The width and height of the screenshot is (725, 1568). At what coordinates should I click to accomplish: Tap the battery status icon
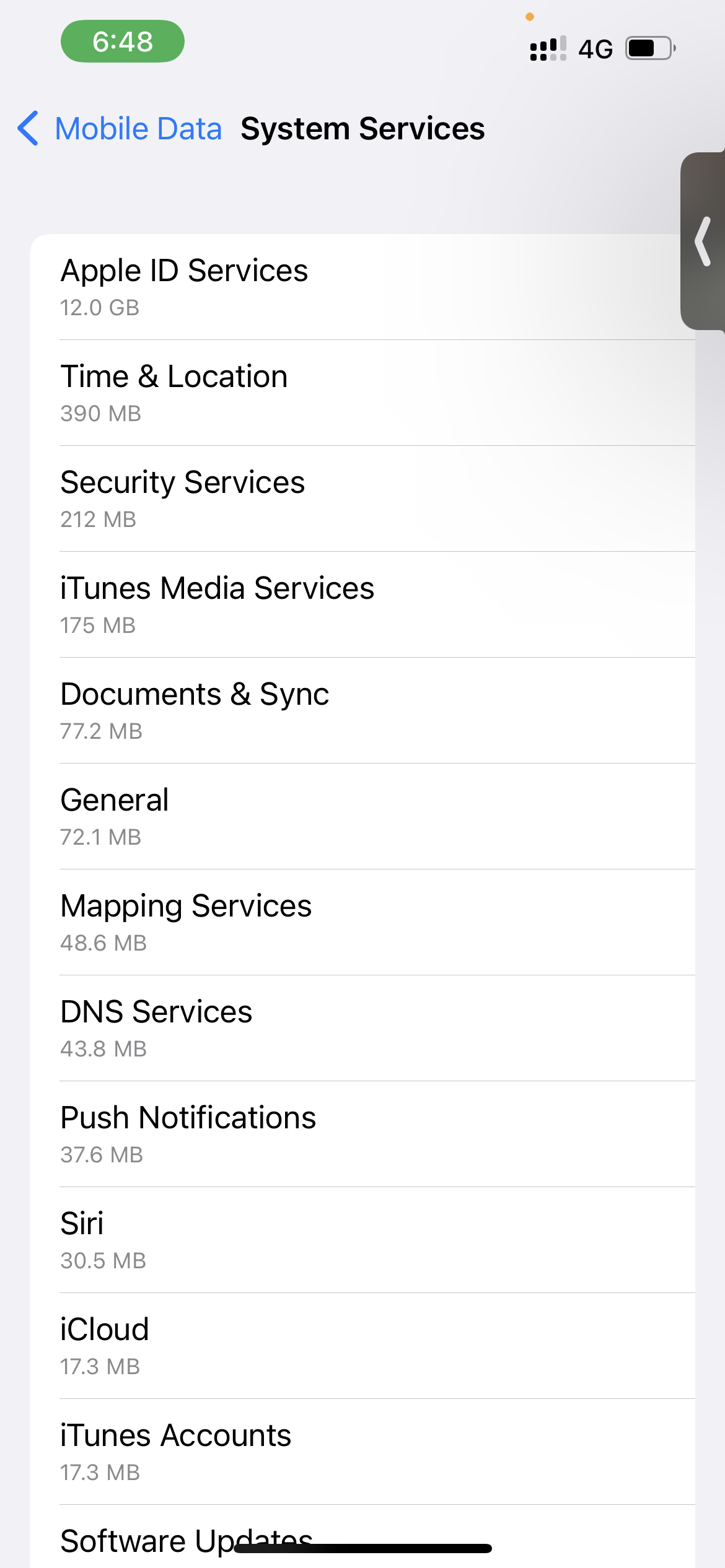(649, 48)
